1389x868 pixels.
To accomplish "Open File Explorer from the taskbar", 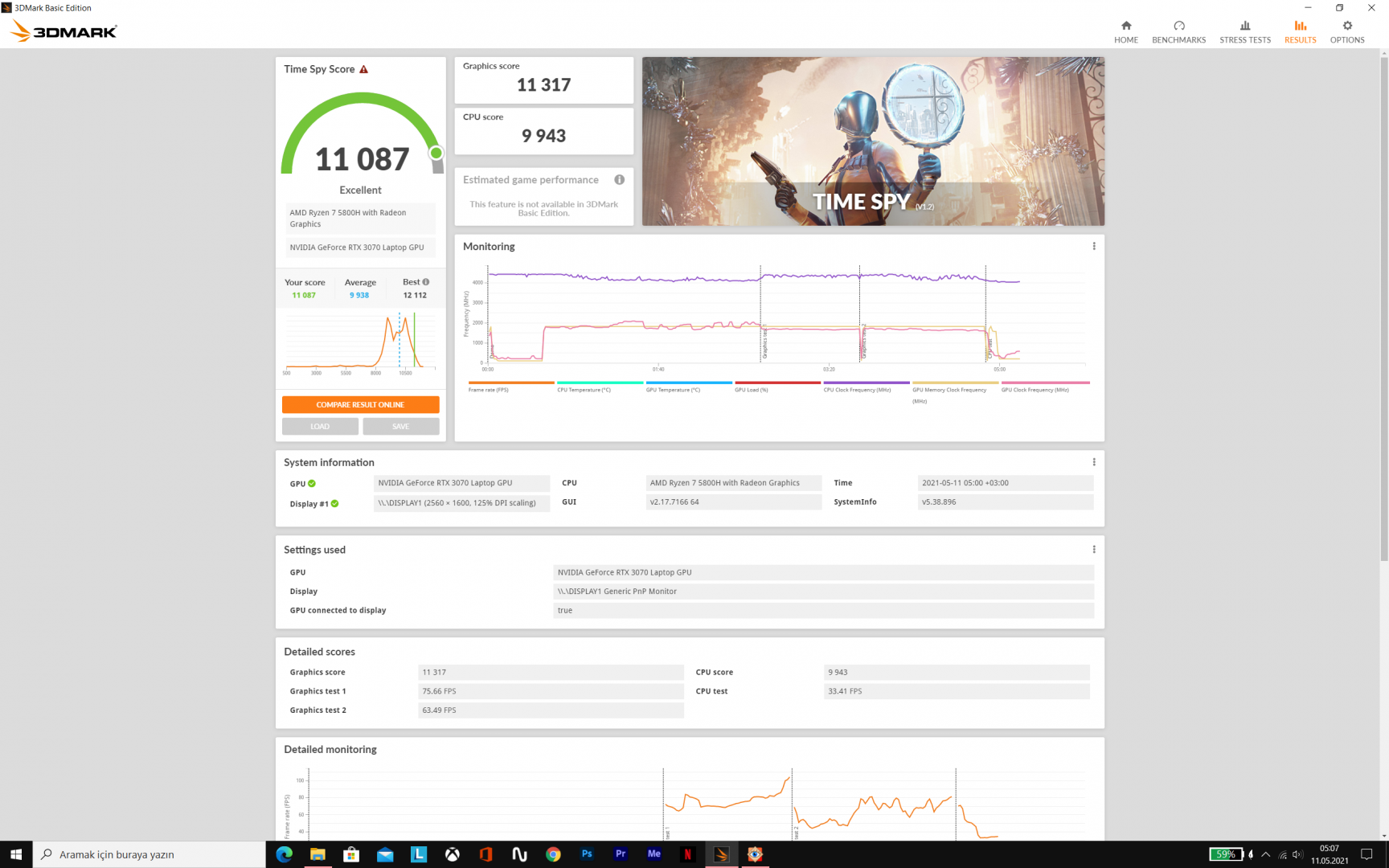I will coord(318,854).
